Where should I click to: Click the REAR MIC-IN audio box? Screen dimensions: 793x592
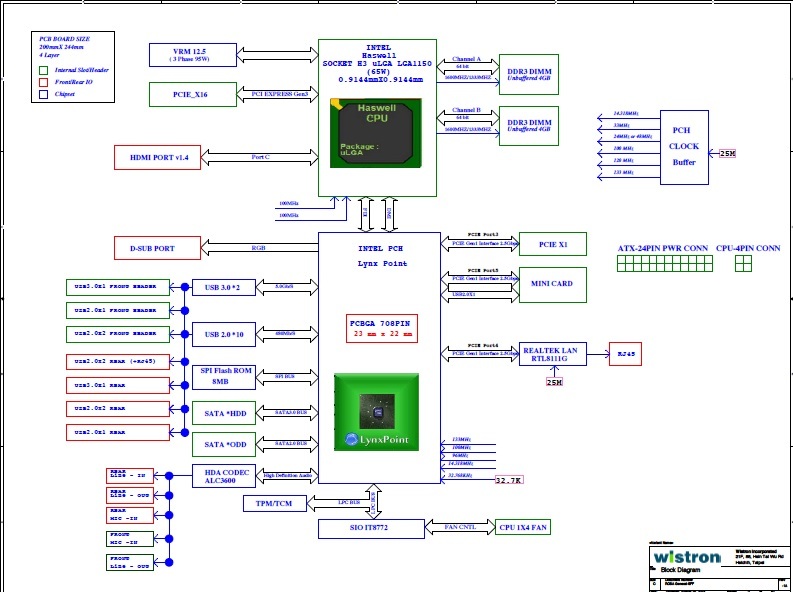(130, 516)
